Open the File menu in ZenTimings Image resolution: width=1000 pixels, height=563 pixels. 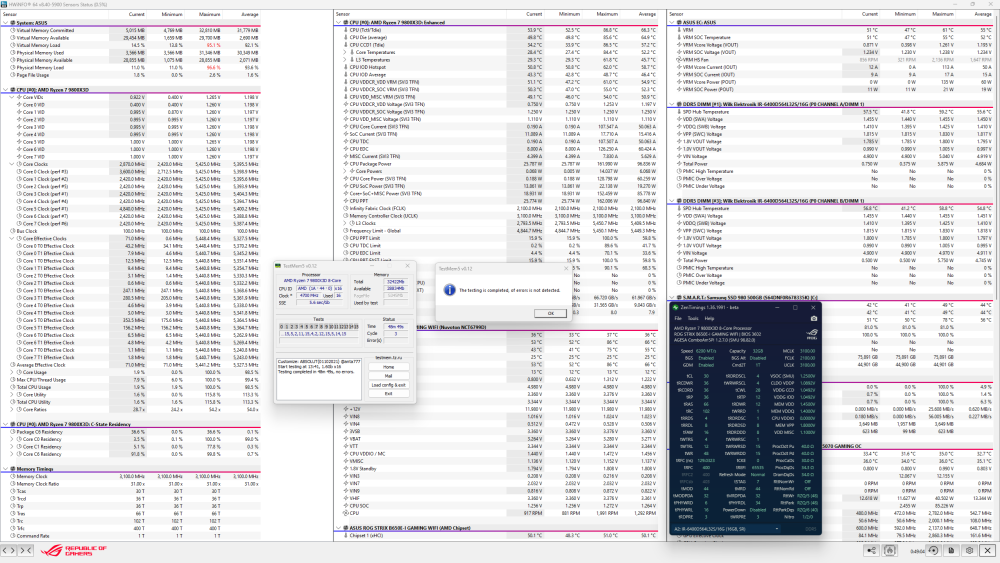(678, 318)
